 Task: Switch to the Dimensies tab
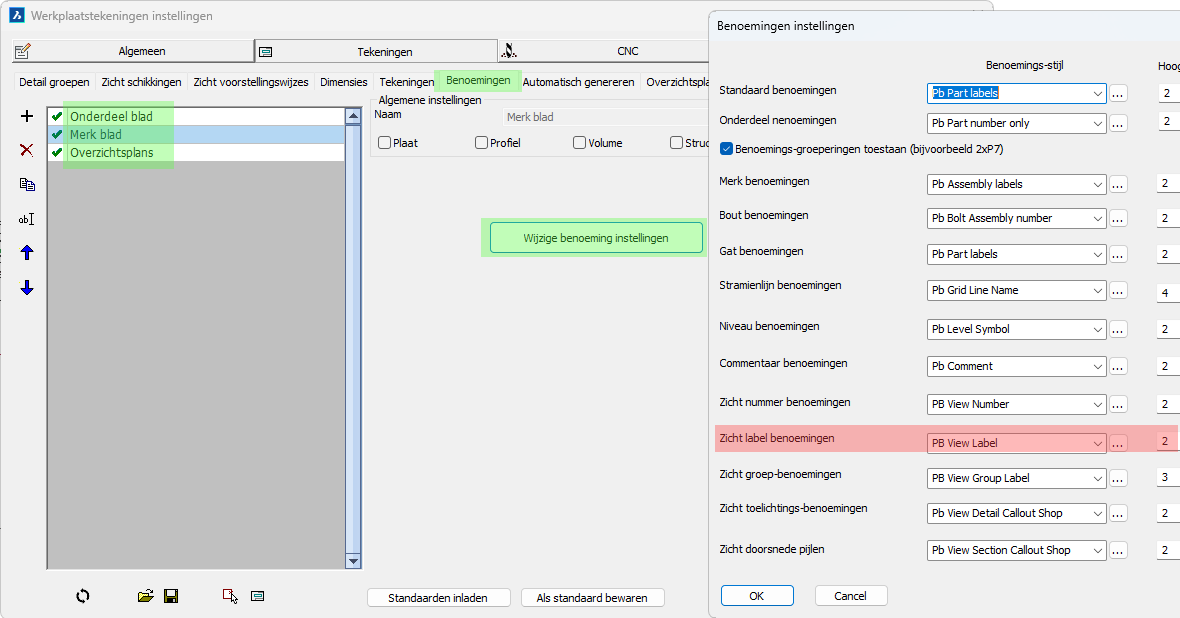click(x=343, y=82)
